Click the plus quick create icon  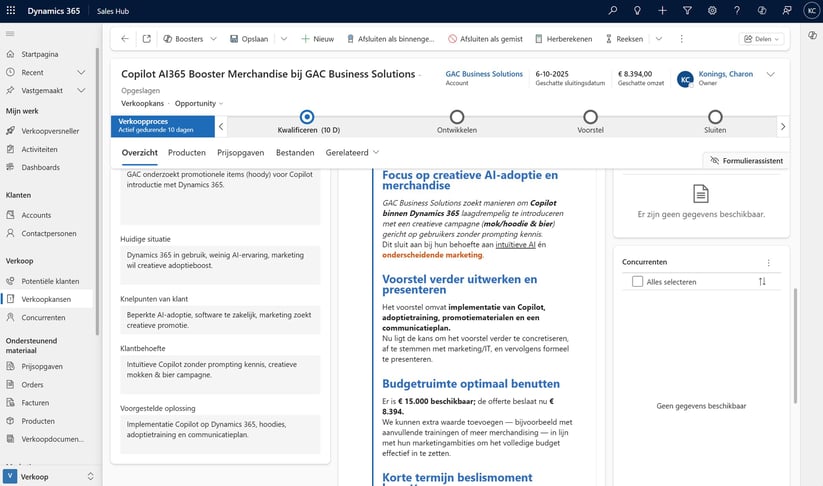662,10
